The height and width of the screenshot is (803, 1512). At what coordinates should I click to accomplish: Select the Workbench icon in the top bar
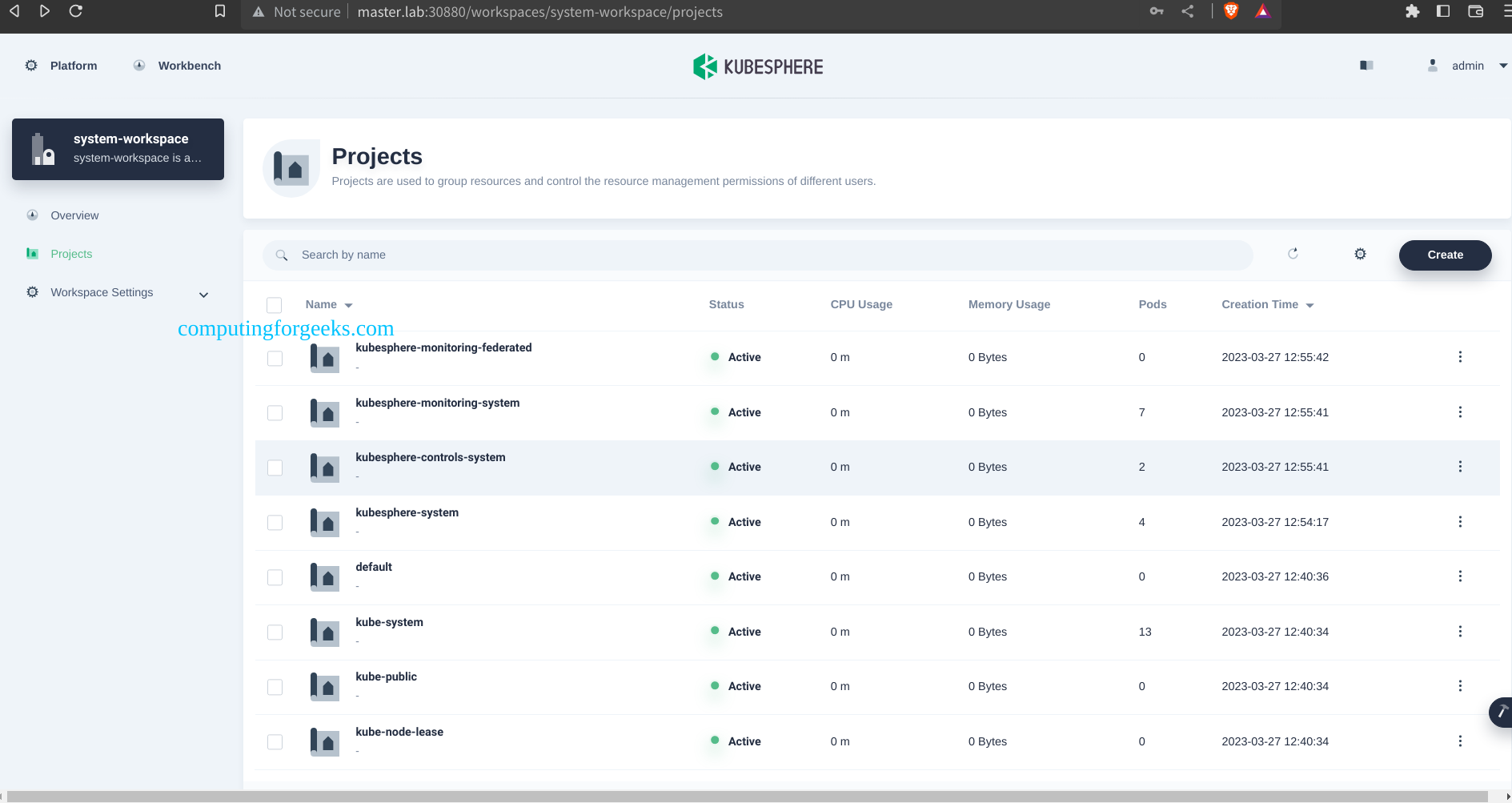click(138, 65)
